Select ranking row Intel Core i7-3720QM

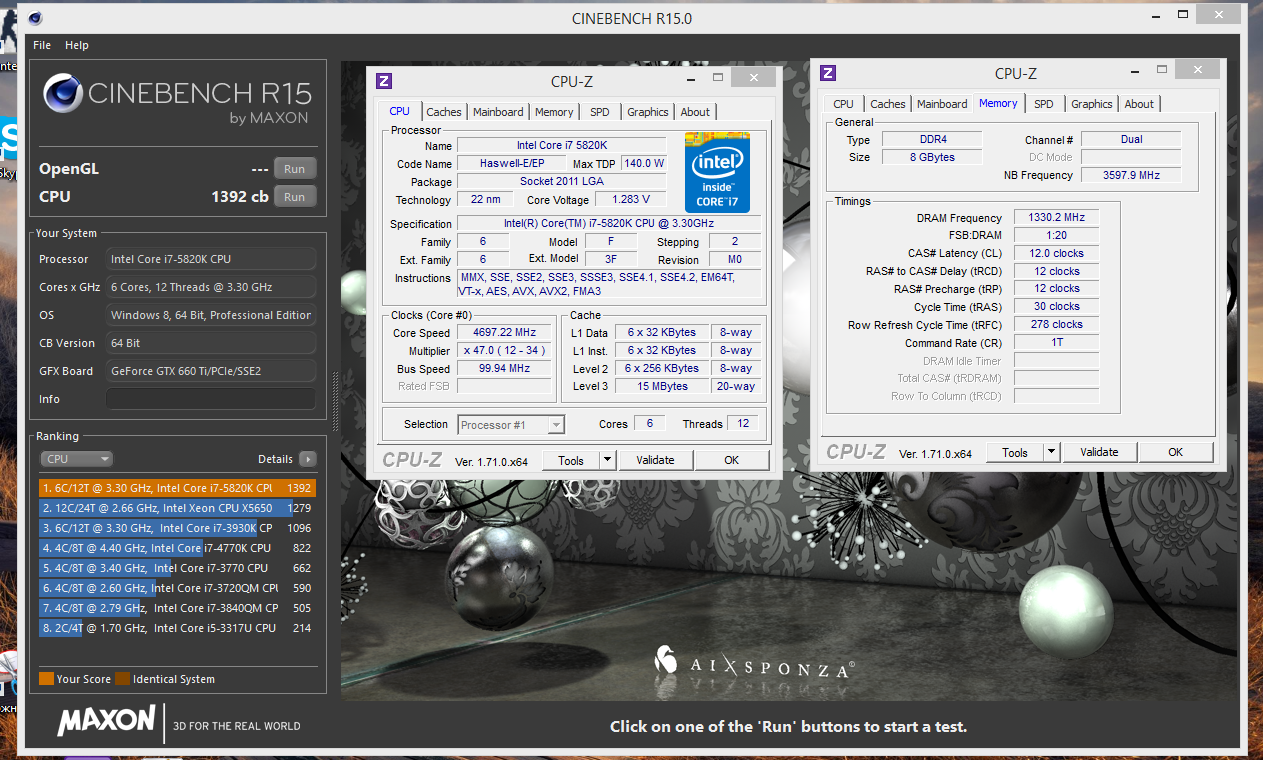click(177, 588)
